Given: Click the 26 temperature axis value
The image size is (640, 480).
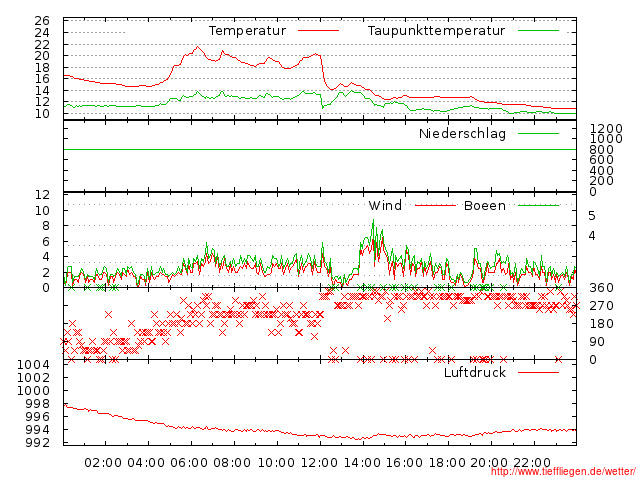Looking at the screenshot, I should pyautogui.click(x=42, y=21).
